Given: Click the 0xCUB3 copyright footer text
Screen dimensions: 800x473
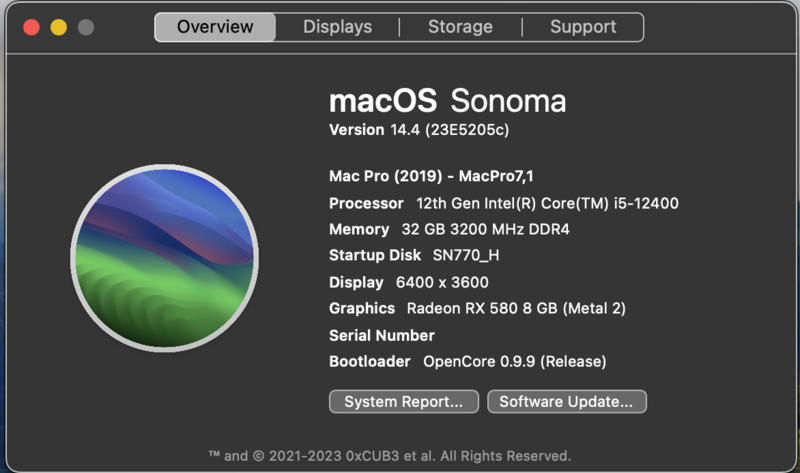Looking at the screenshot, I should click(390, 456).
